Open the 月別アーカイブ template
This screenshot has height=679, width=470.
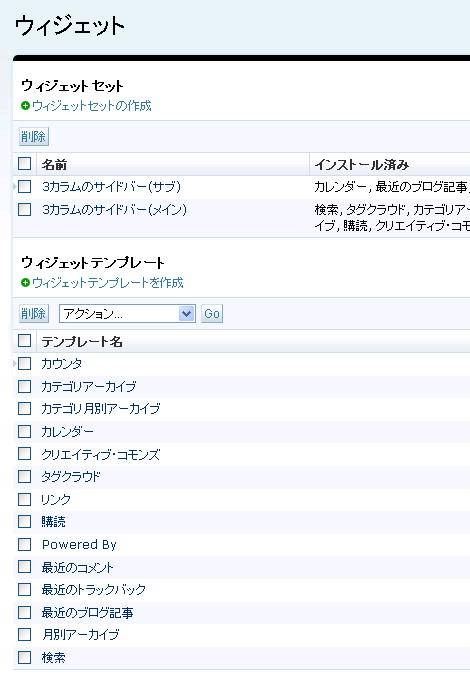tap(81, 635)
